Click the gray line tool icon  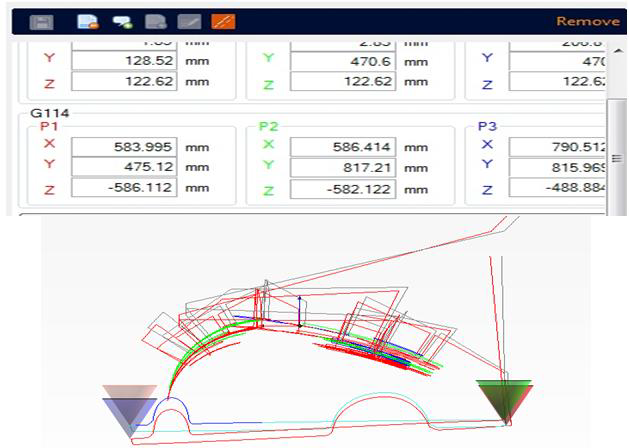(x=189, y=21)
